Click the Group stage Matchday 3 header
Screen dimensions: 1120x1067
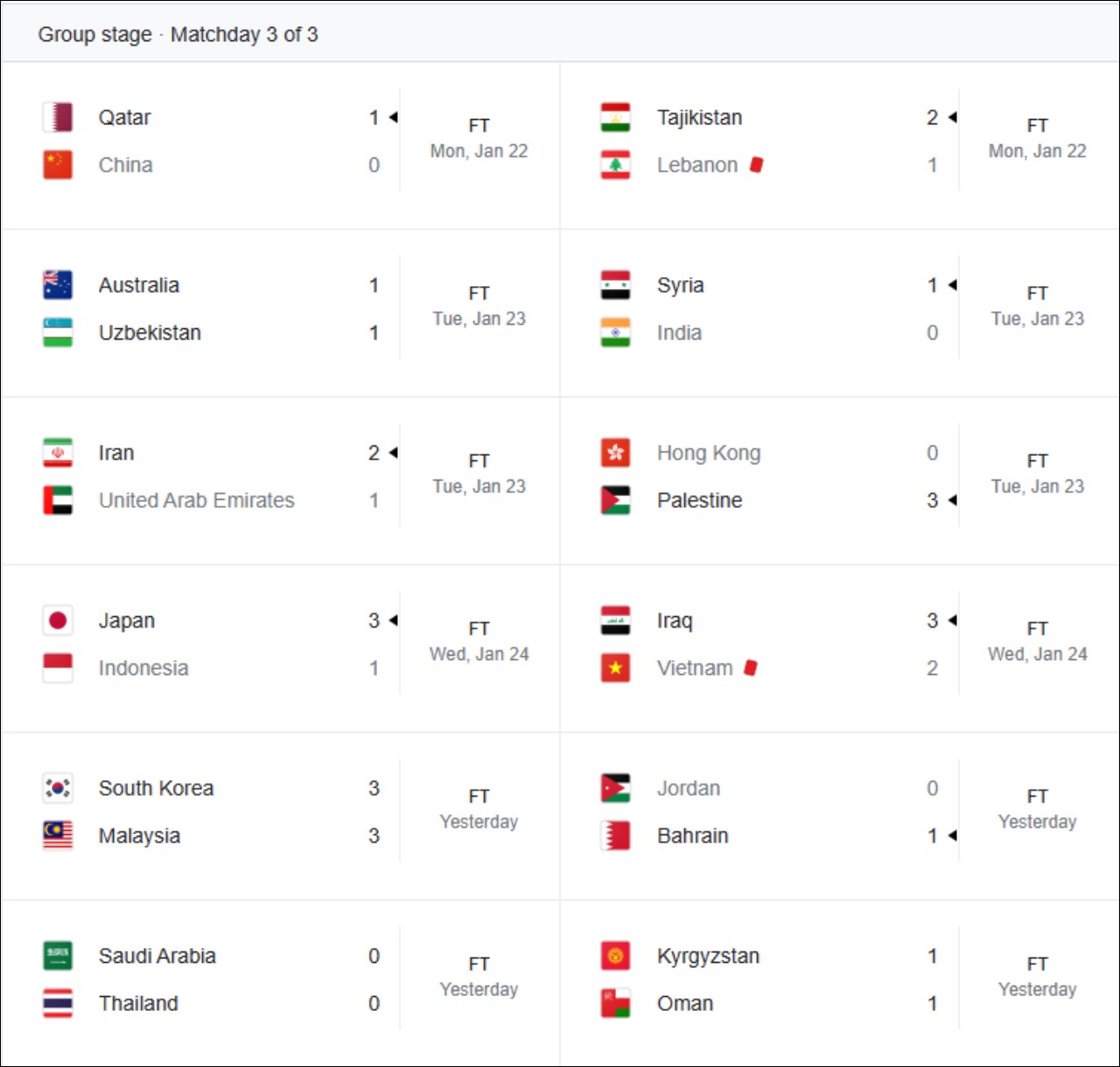click(x=178, y=34)
